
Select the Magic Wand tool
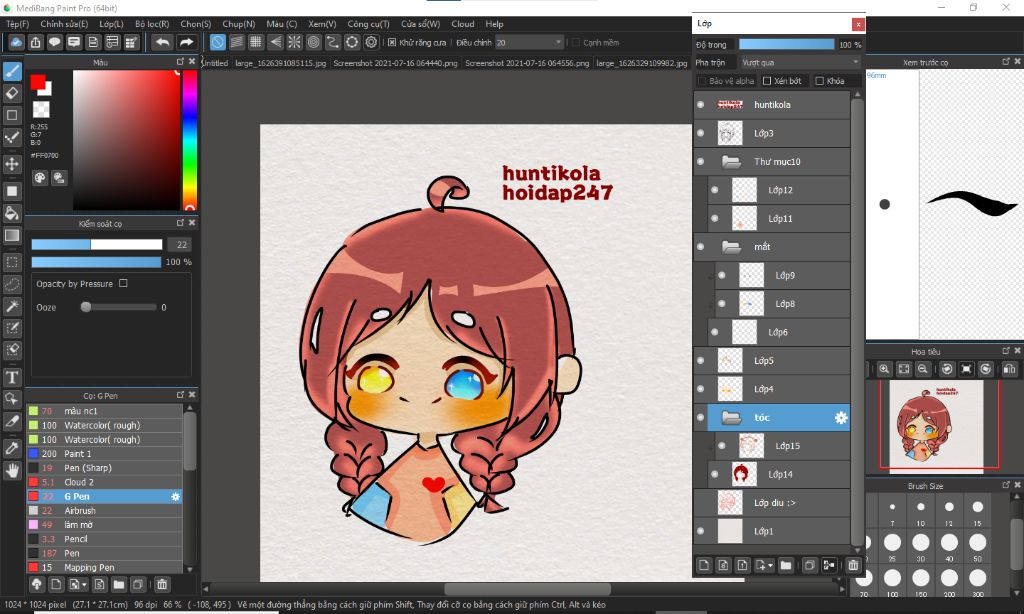[12, 306]
